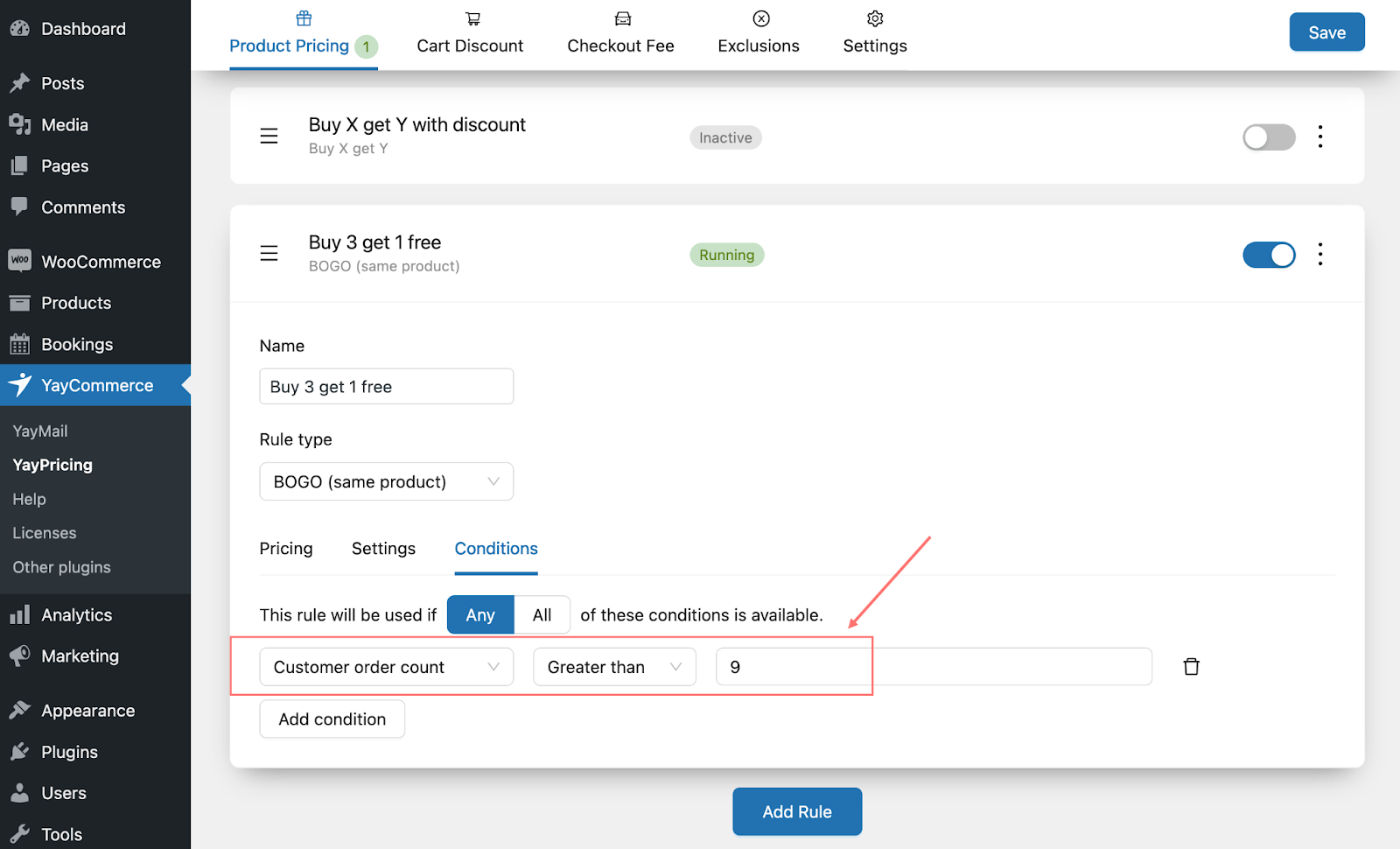This screenshot has height=849, width=1400.
Task: Click the order count value field
Action: click(934, 667)
